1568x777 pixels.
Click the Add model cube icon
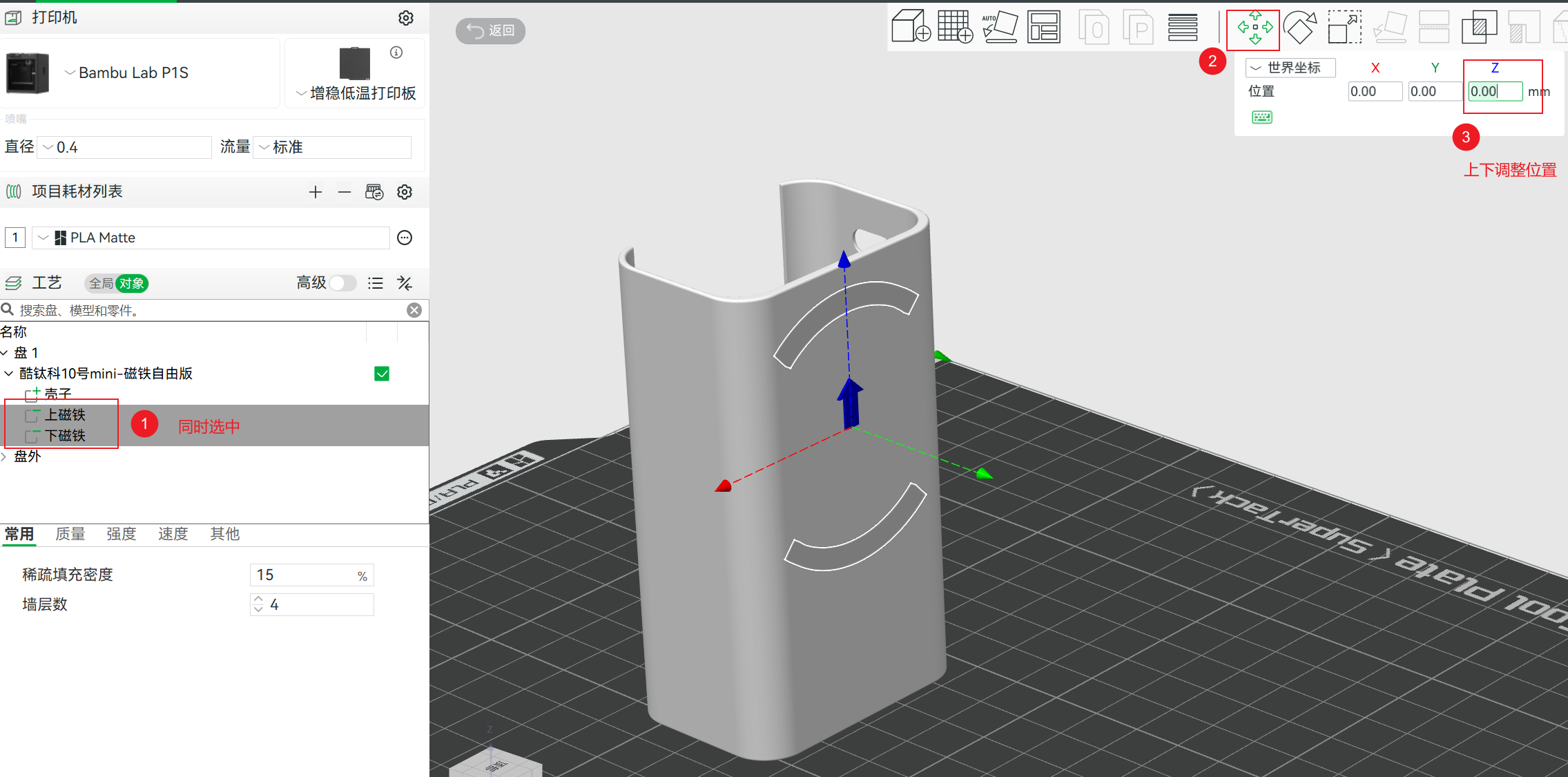point(910,27)
